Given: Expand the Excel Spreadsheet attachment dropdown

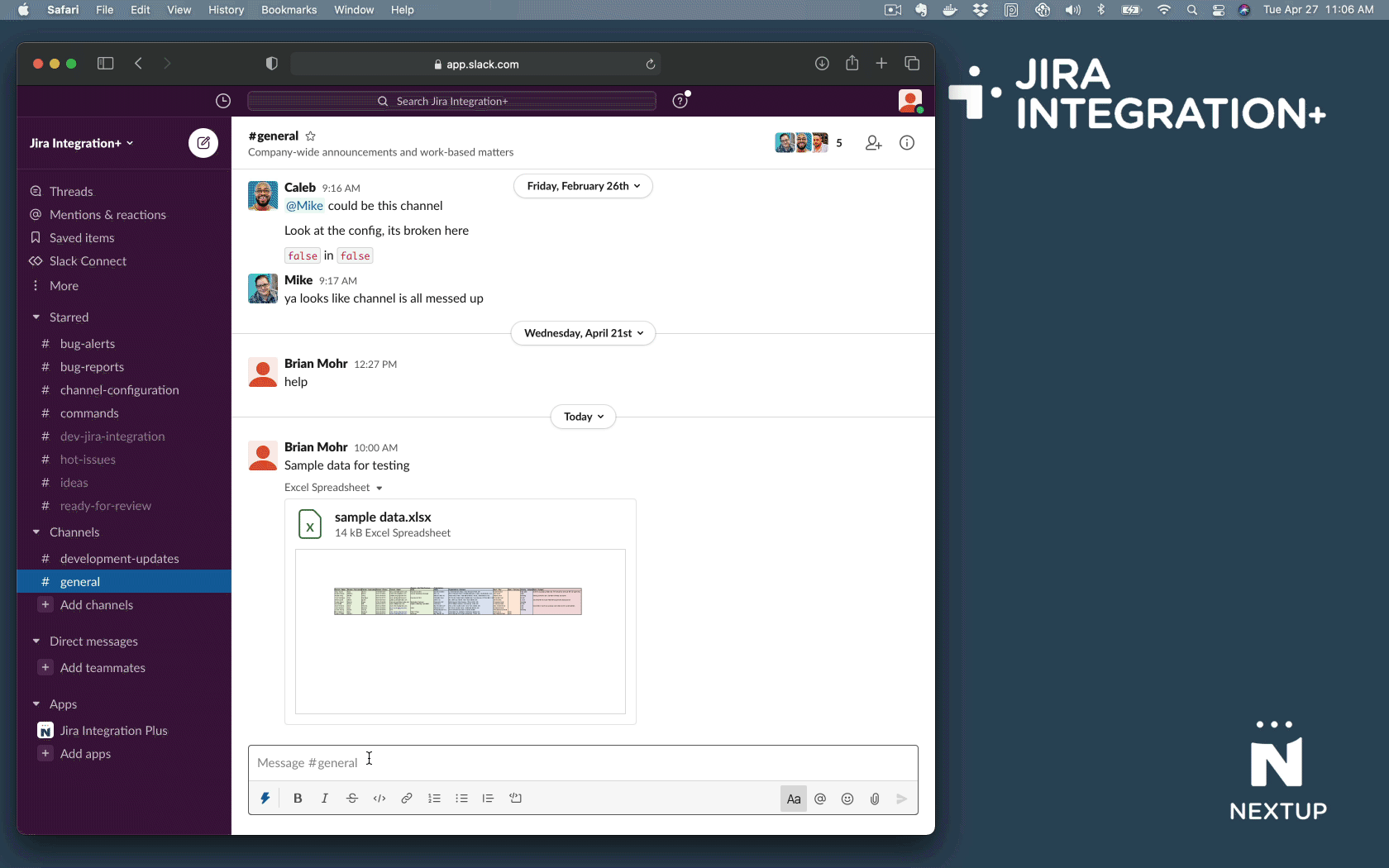Looking at the screenshot, I should [x=379, y=488].
